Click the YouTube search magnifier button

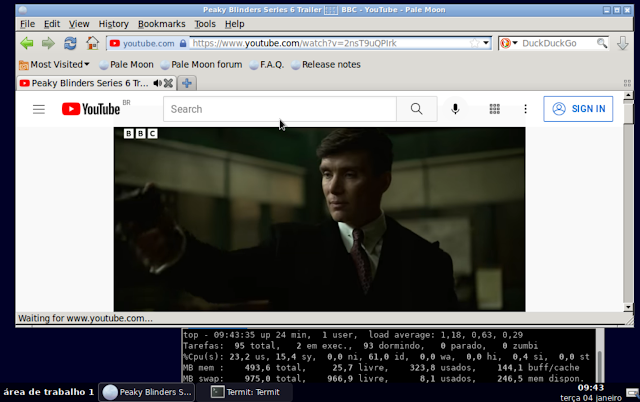point(417,109)
